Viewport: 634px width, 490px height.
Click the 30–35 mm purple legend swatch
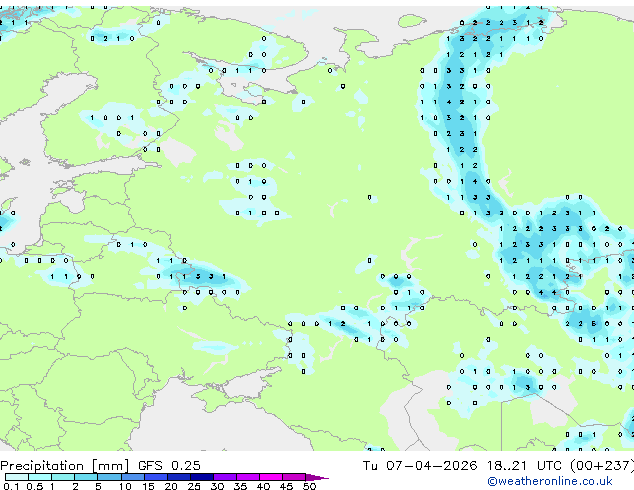click(225, 477)
